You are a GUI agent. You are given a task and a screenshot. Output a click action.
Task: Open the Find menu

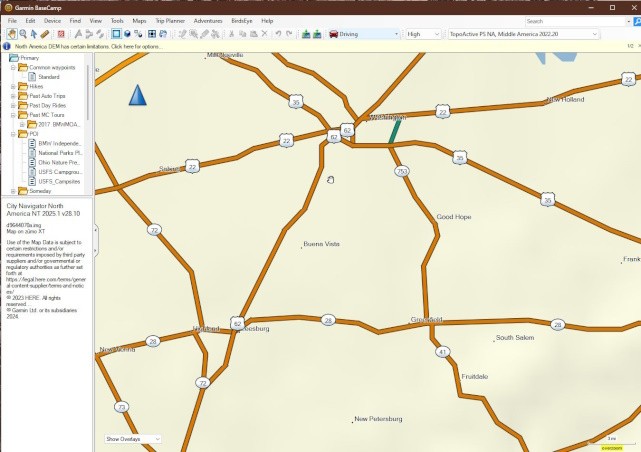coord(75,21)
